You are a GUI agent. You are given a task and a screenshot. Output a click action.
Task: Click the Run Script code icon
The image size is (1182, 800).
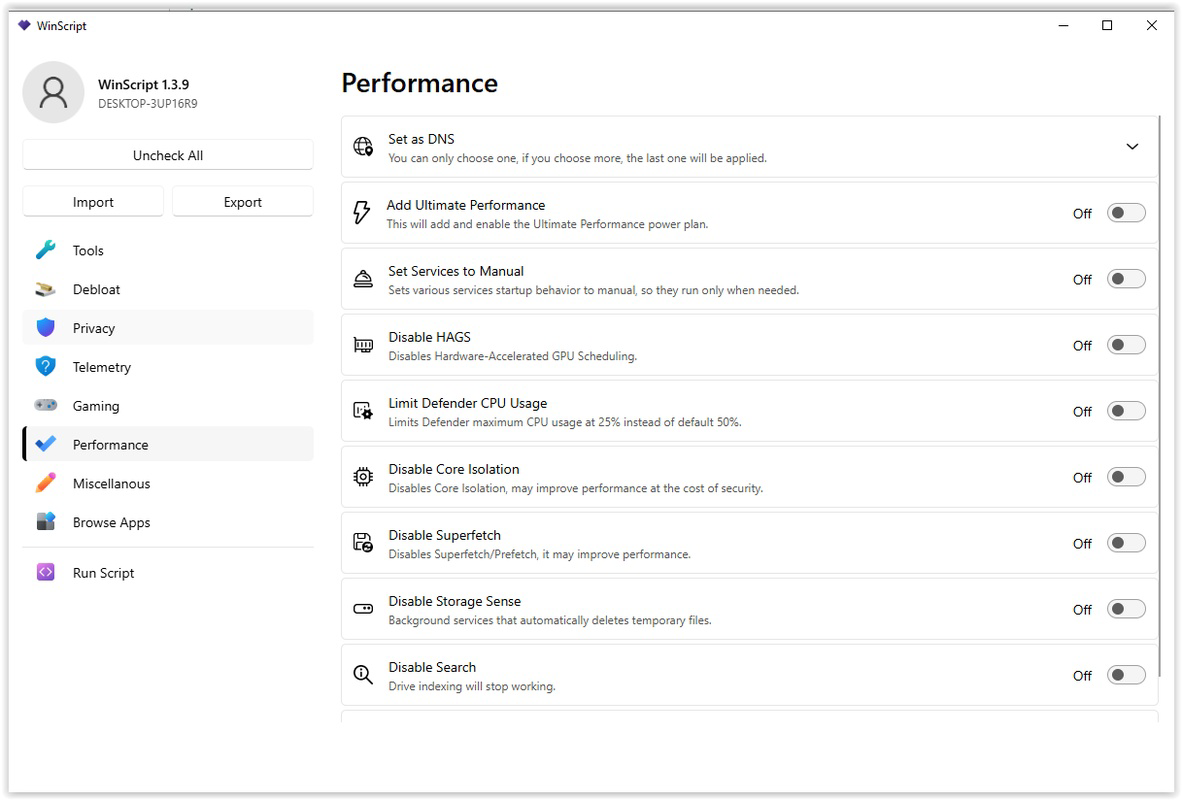point(45,572)
